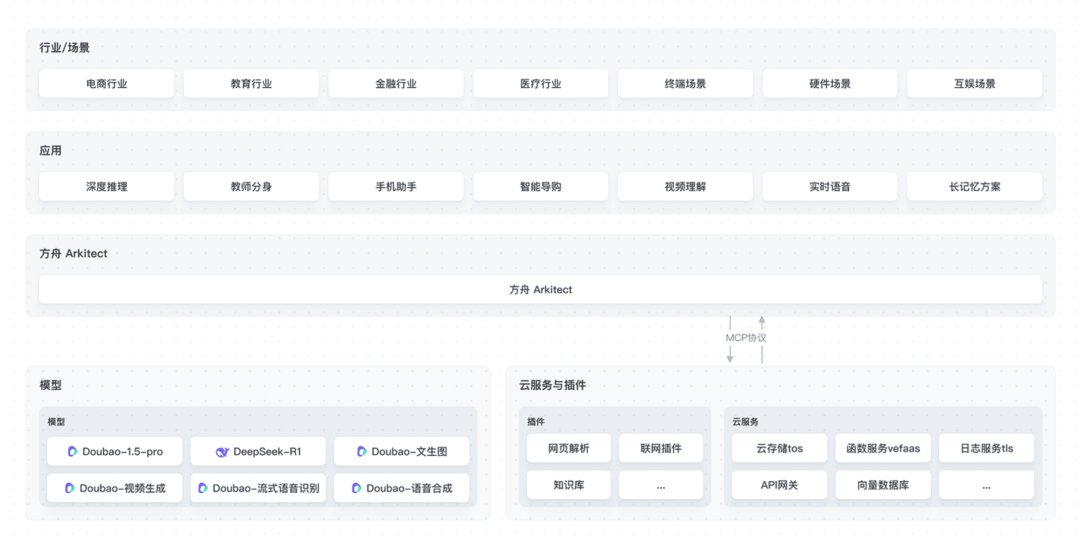
Task: Click the MCP协议 label
Action: [746, 338]
